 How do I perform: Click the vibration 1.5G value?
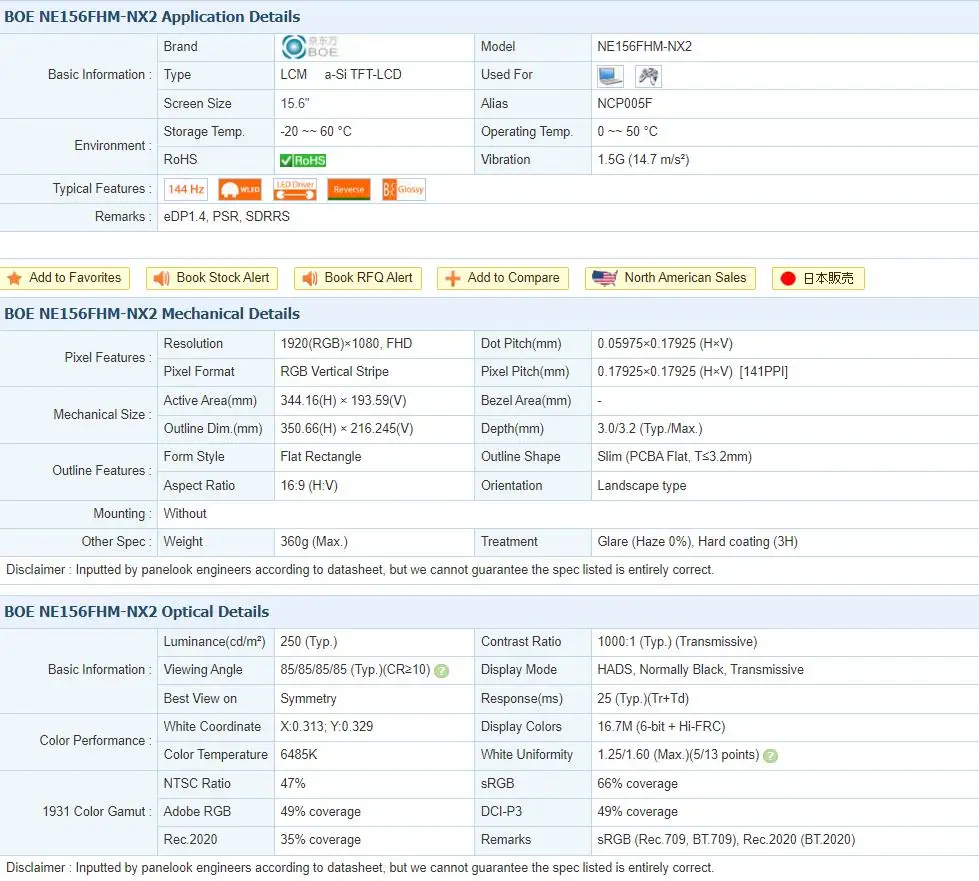(x=643, y=160)
